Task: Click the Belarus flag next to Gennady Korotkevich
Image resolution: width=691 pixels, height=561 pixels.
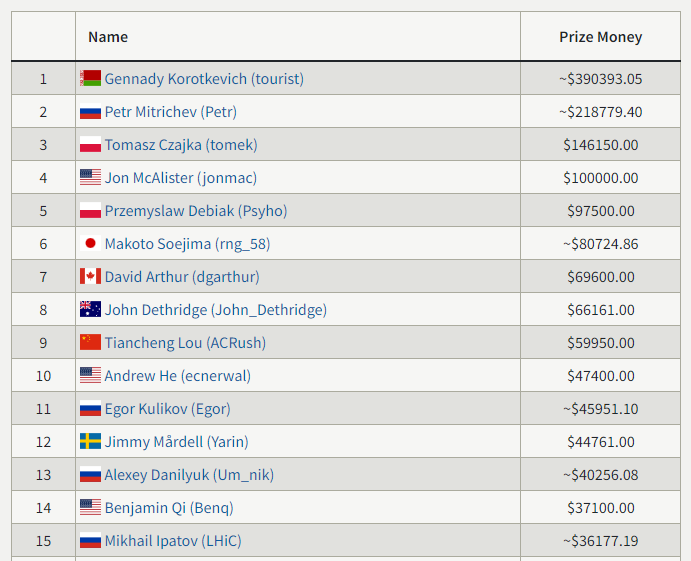Action: pyautogui.click(x=90, y=78)
